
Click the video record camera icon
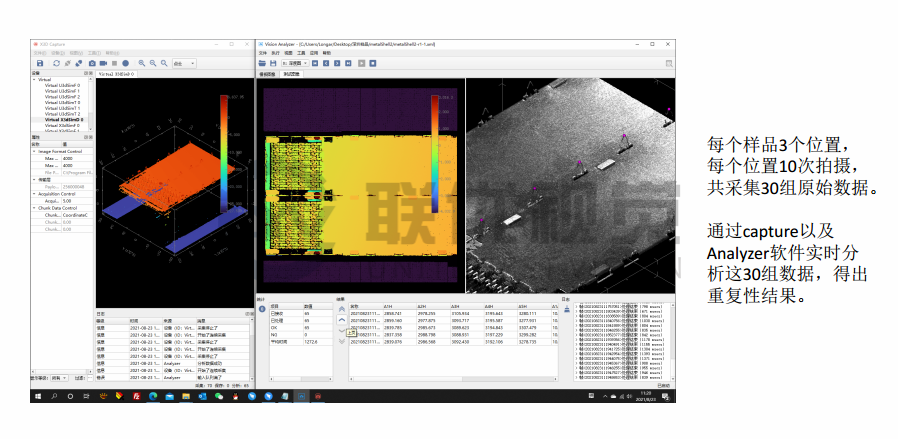102,63
